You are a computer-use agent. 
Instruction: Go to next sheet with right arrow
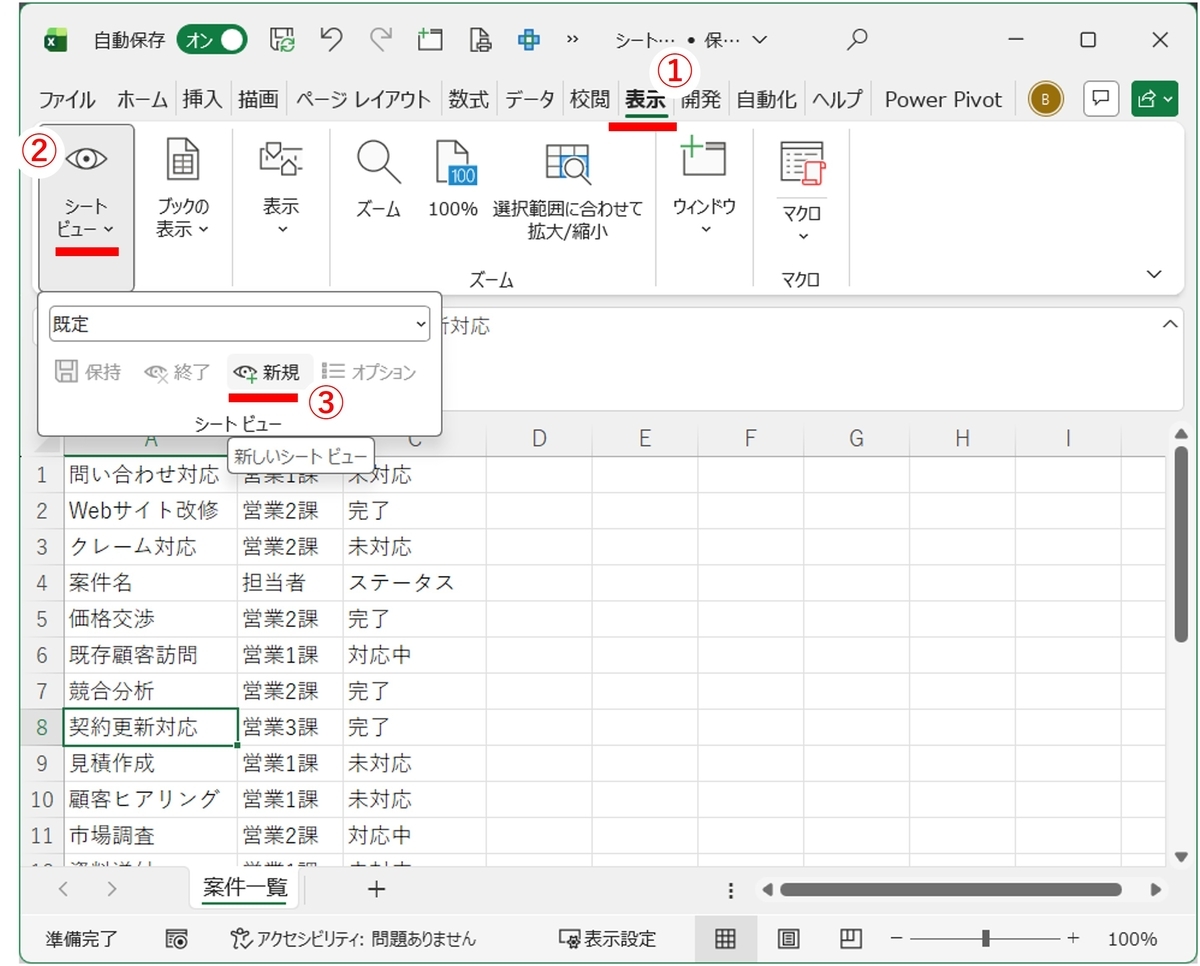(111, 889)
